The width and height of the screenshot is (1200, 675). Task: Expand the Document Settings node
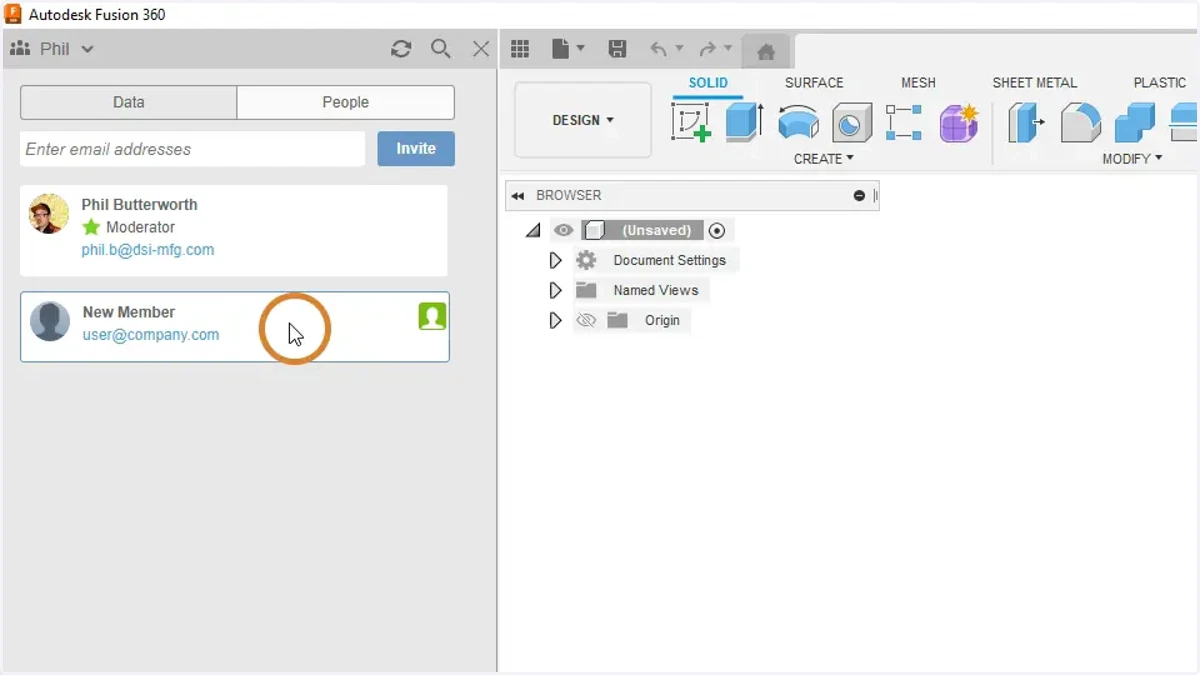click(555, 260)
